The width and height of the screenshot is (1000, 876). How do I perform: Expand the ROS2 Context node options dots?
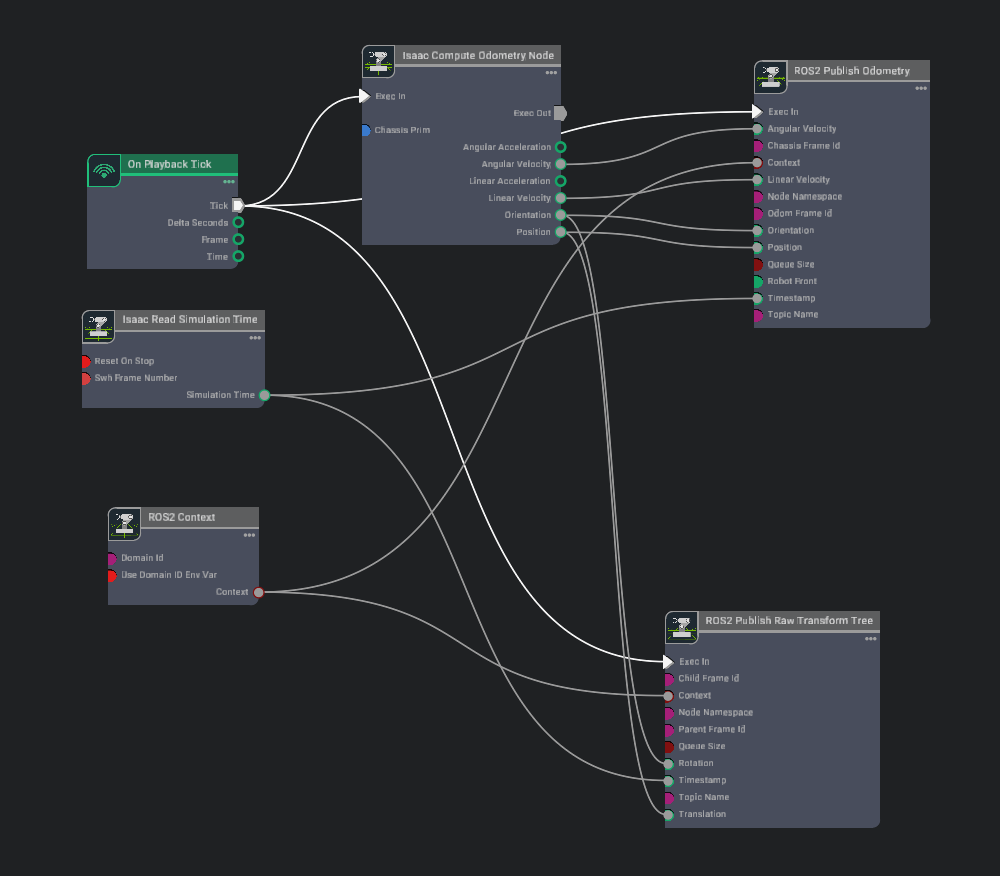tap(249, 536)
